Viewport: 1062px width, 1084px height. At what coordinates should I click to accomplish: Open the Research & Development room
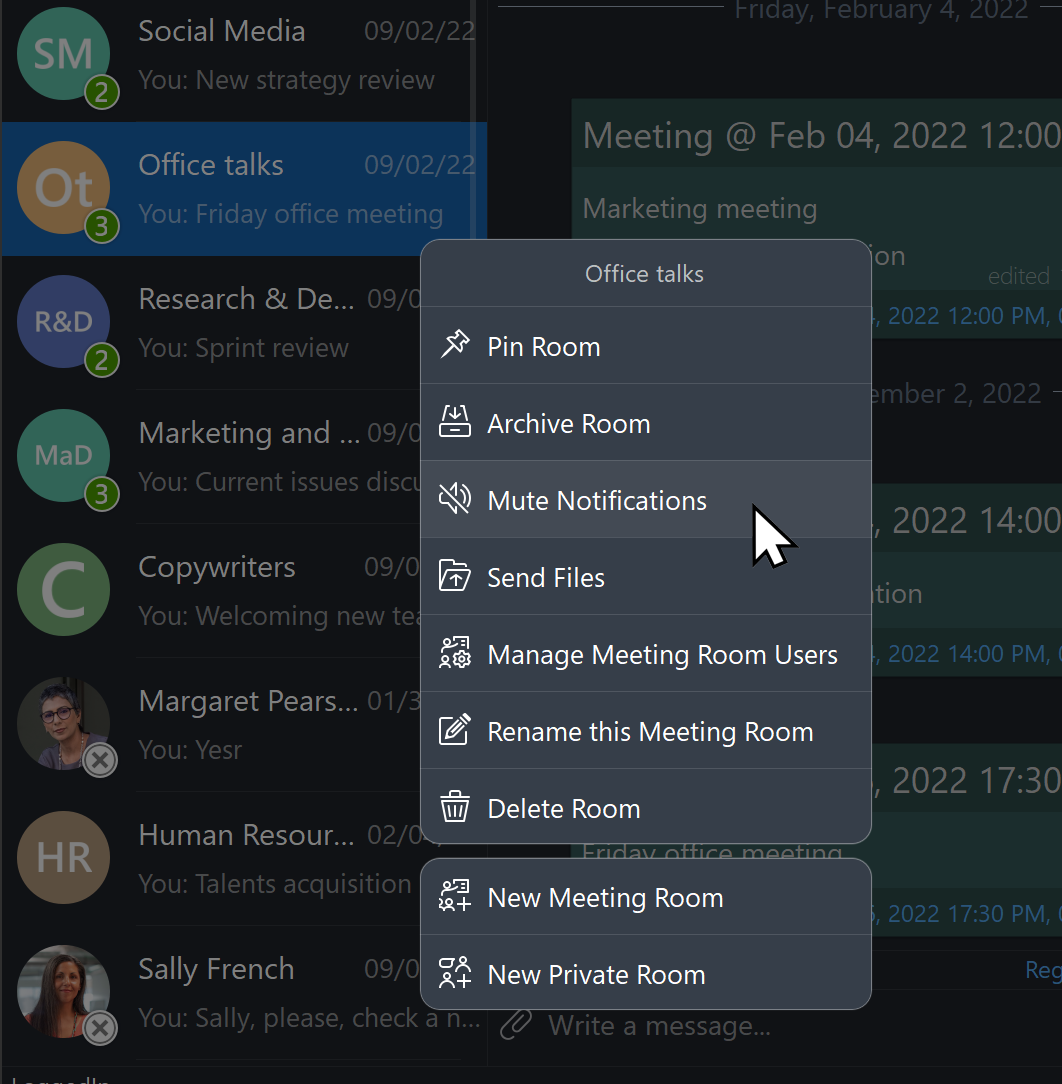(x=211, y=323)
